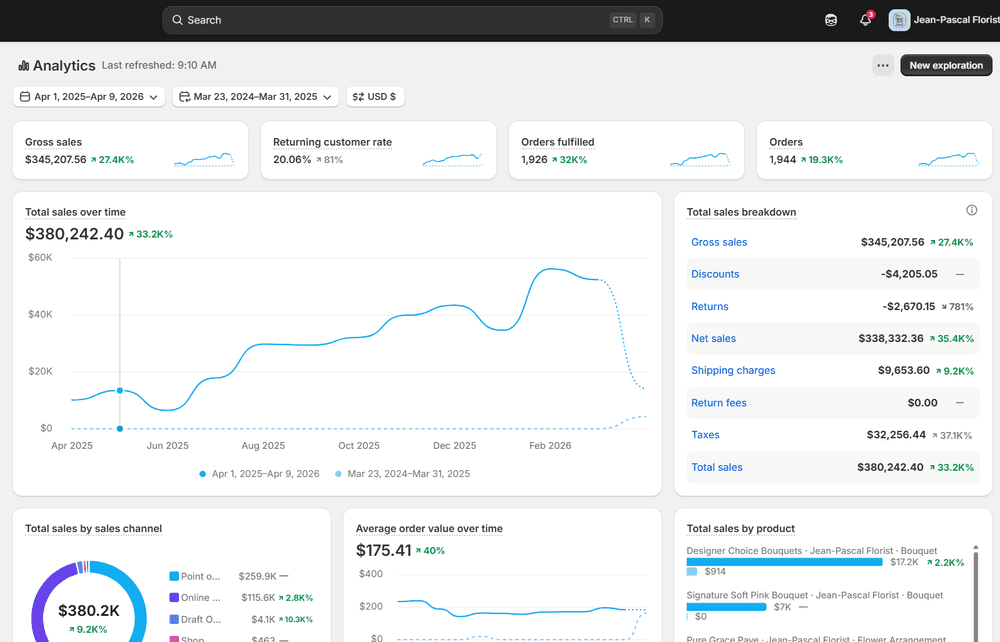Image resolution: width=1000 pixels, height=642 pixels.
Task: Click the info icon on Total sales breakdown
Action: [x=971, y=210]
